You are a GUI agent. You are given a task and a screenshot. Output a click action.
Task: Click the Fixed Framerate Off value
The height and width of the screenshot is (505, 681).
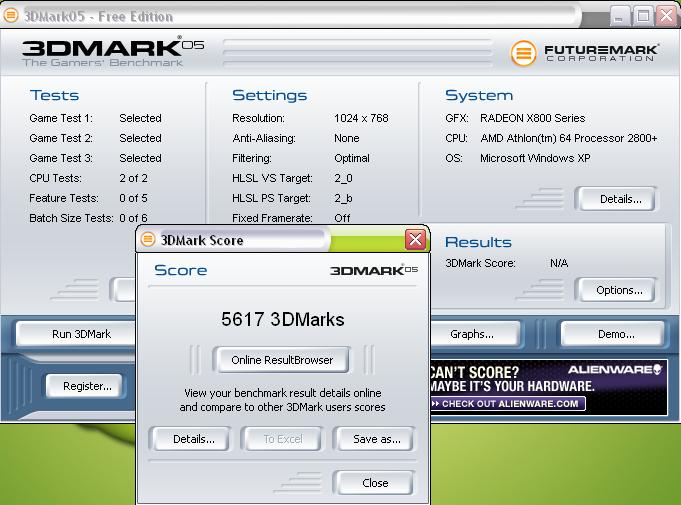[342, 218]
